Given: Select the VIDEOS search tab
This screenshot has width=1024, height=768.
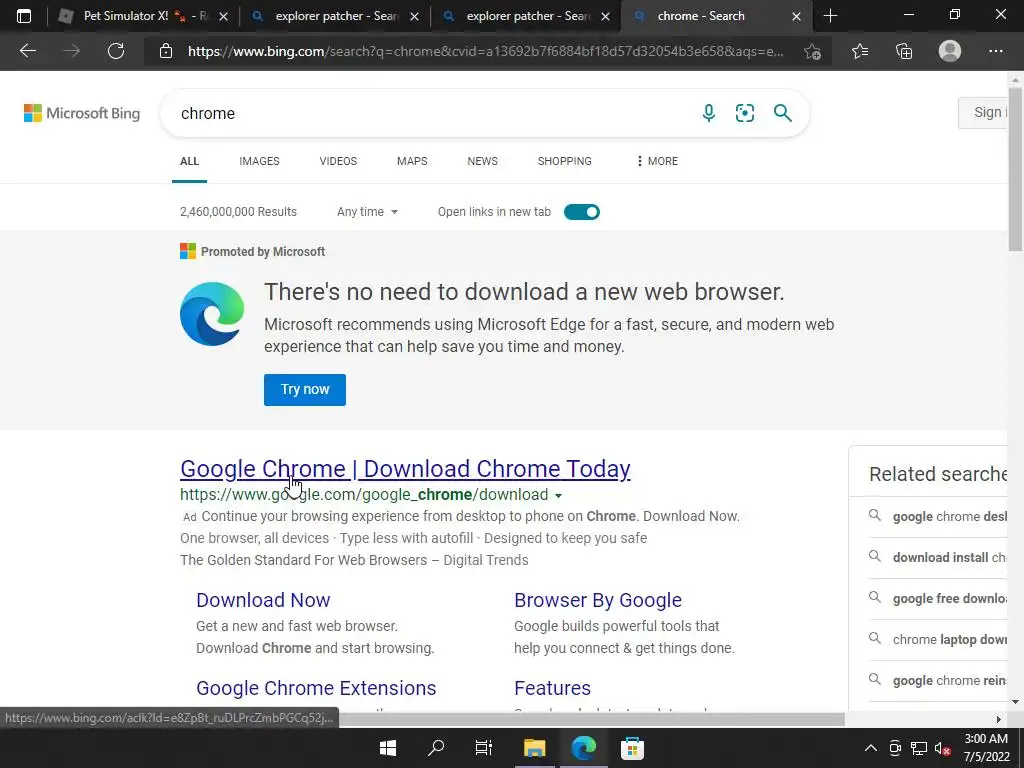Looking at the screenshot, I should 338,161.
